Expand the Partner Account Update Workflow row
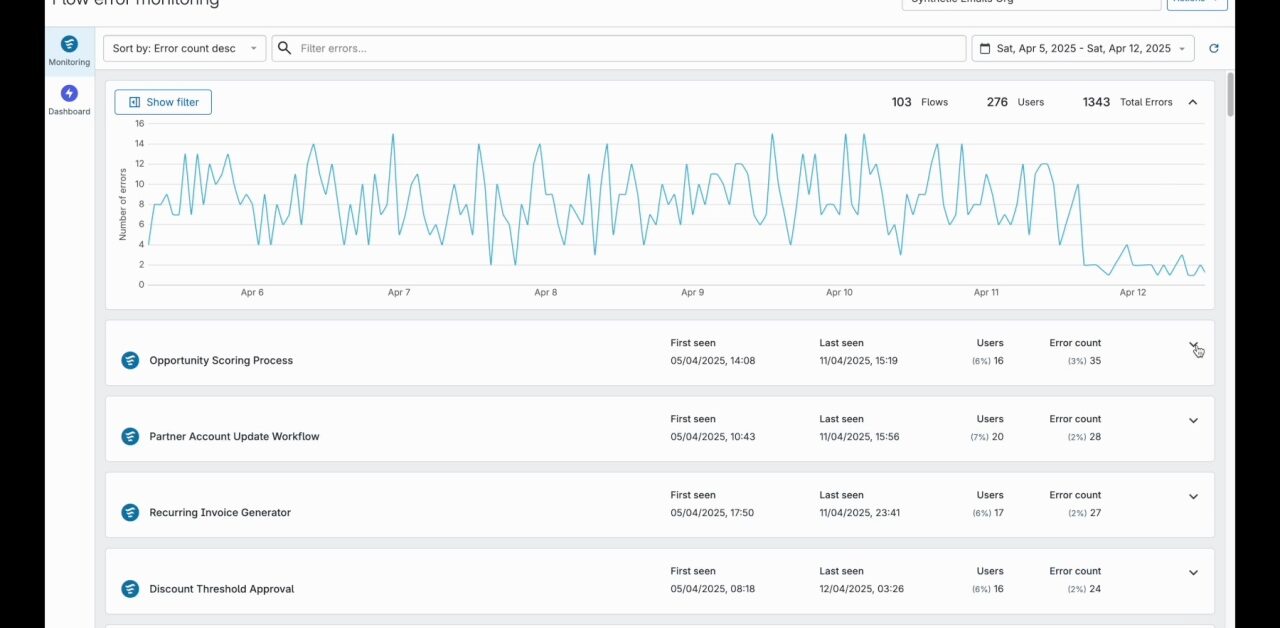The width and height of the screenshot is (1280, 628). point(1193,420)
